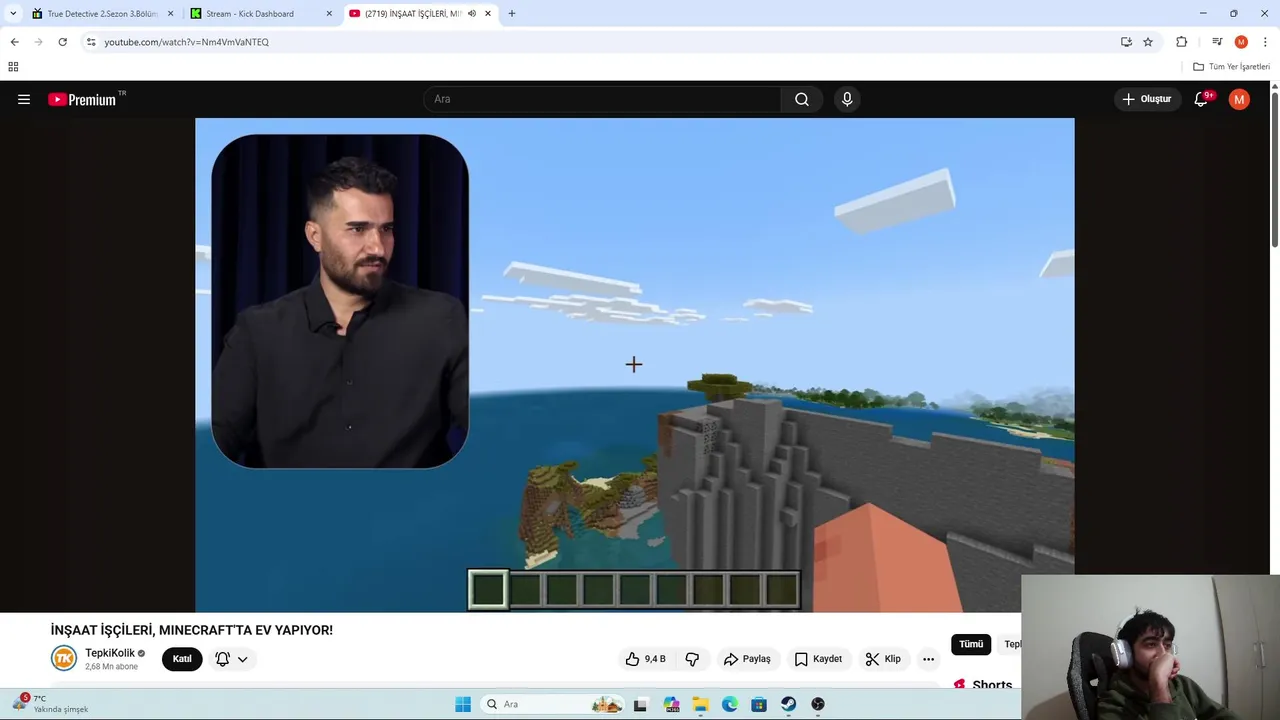Open more actions three-dot menu under video
This screenshot has height=720, width=1280.
(x=928, y=659)
